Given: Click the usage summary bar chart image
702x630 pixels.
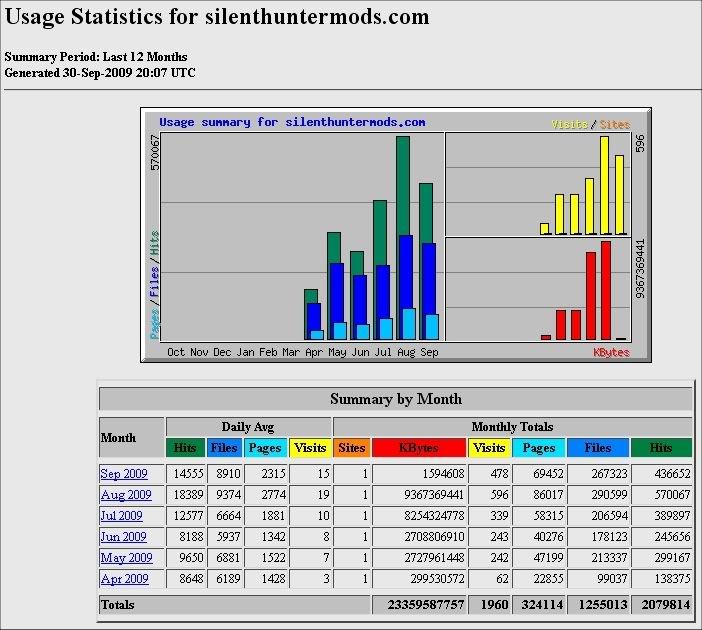Looking at the screenshot, I should click(x=396, y=235).
